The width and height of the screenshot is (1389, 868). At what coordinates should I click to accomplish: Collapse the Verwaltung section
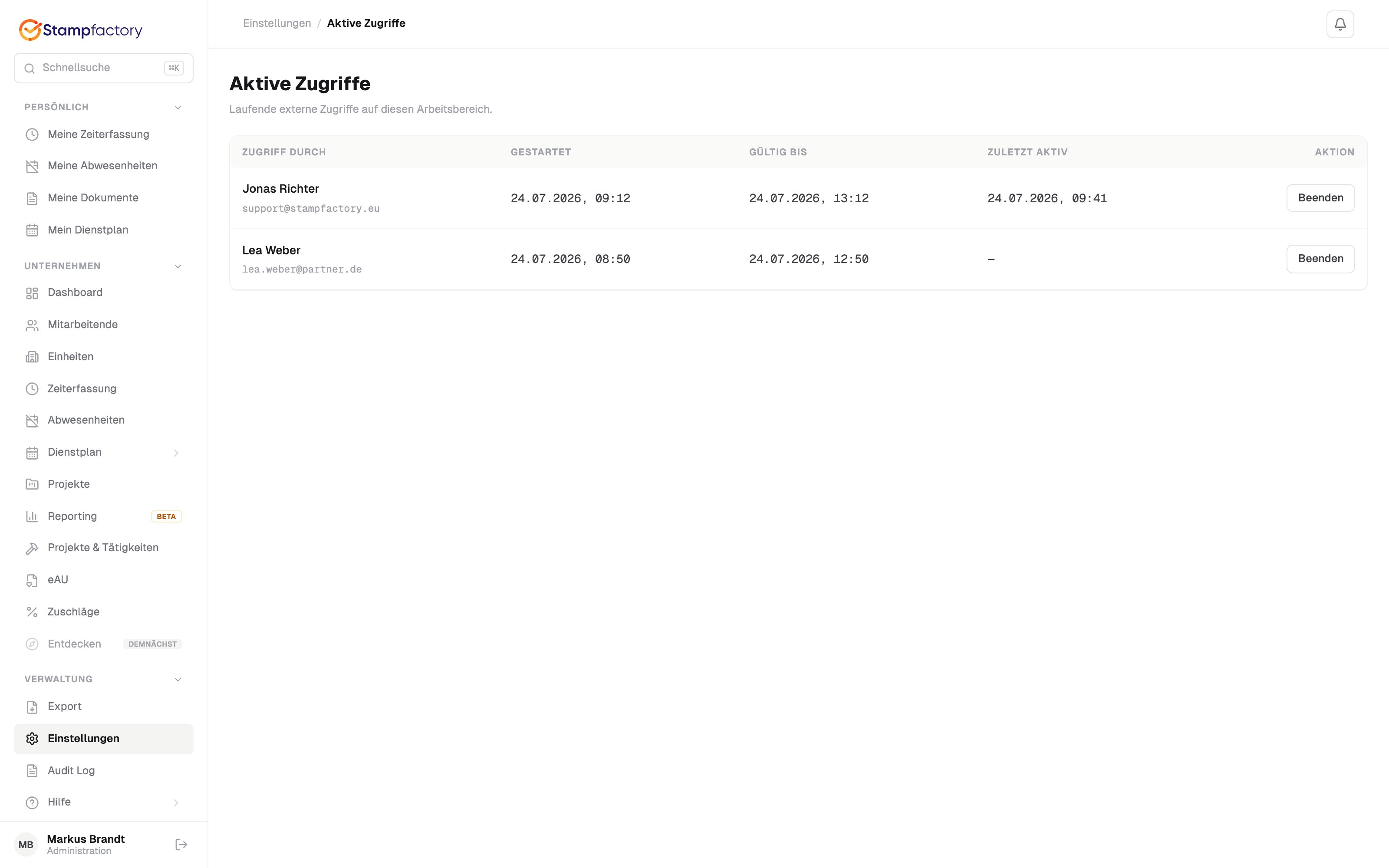(x=178, y=679)
